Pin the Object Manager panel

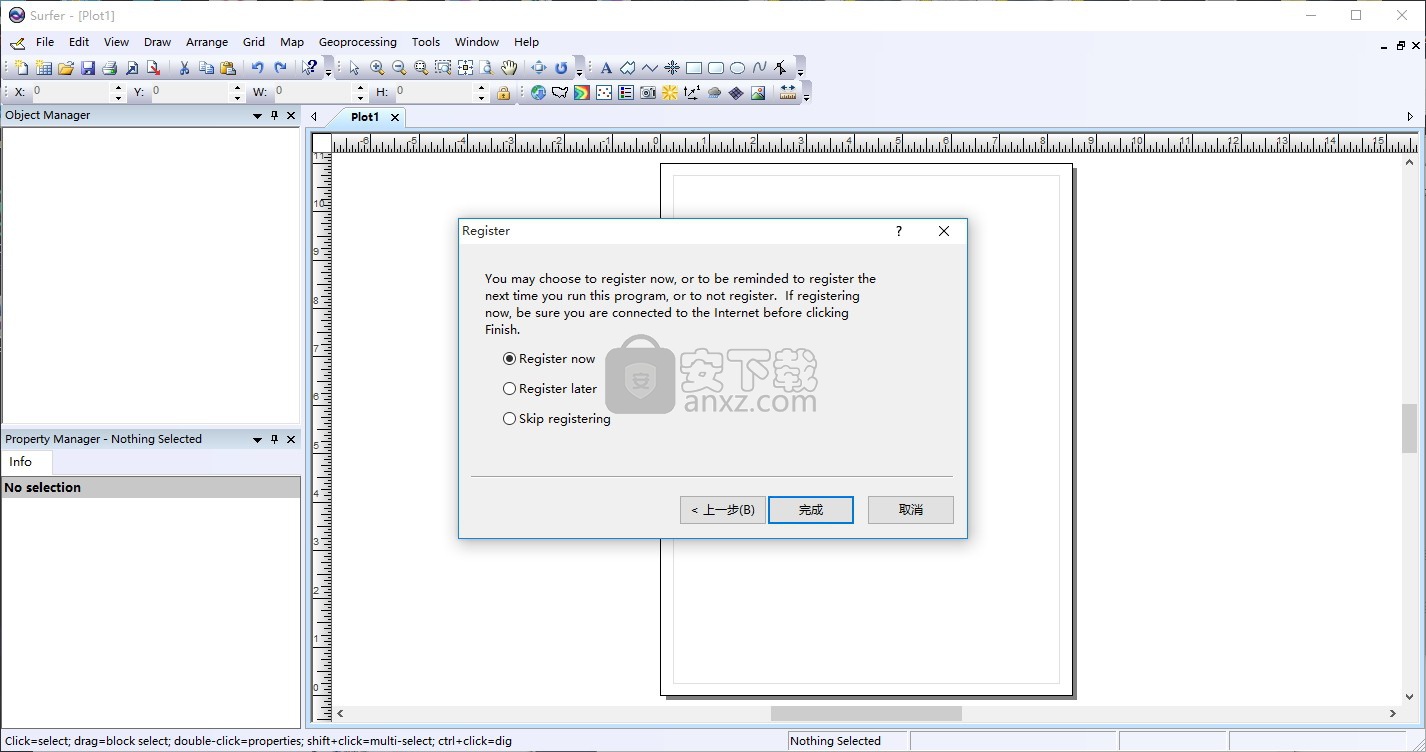[275, 115]
